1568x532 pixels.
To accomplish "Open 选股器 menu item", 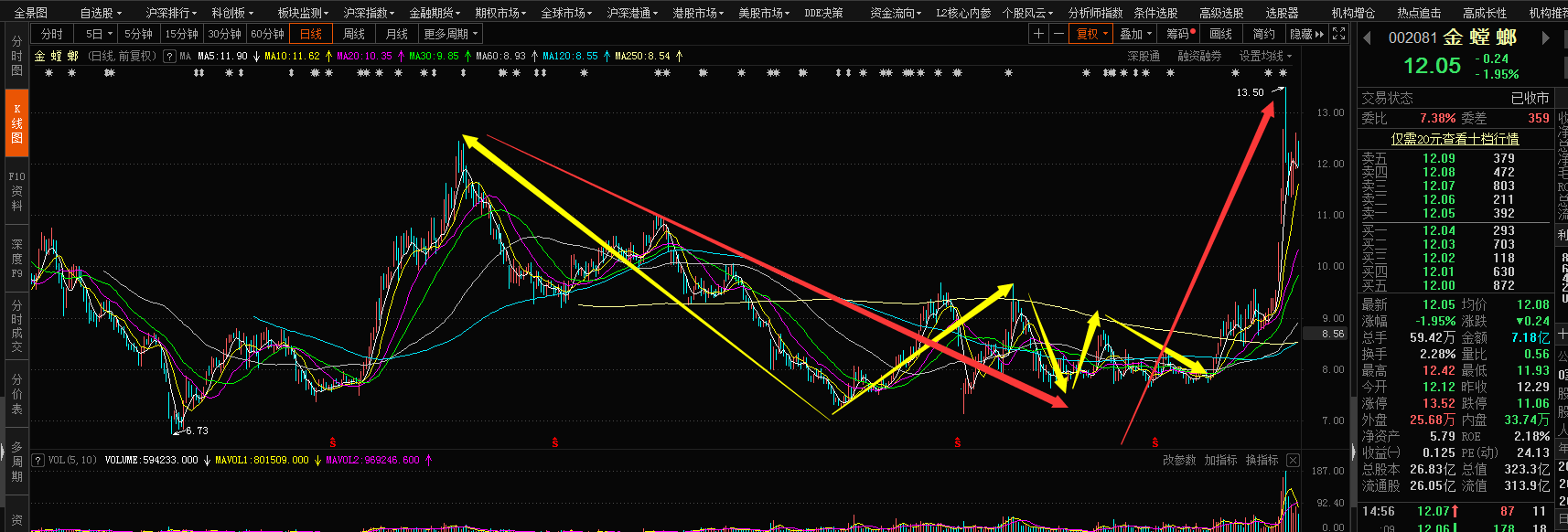I will coord(1282,13).
